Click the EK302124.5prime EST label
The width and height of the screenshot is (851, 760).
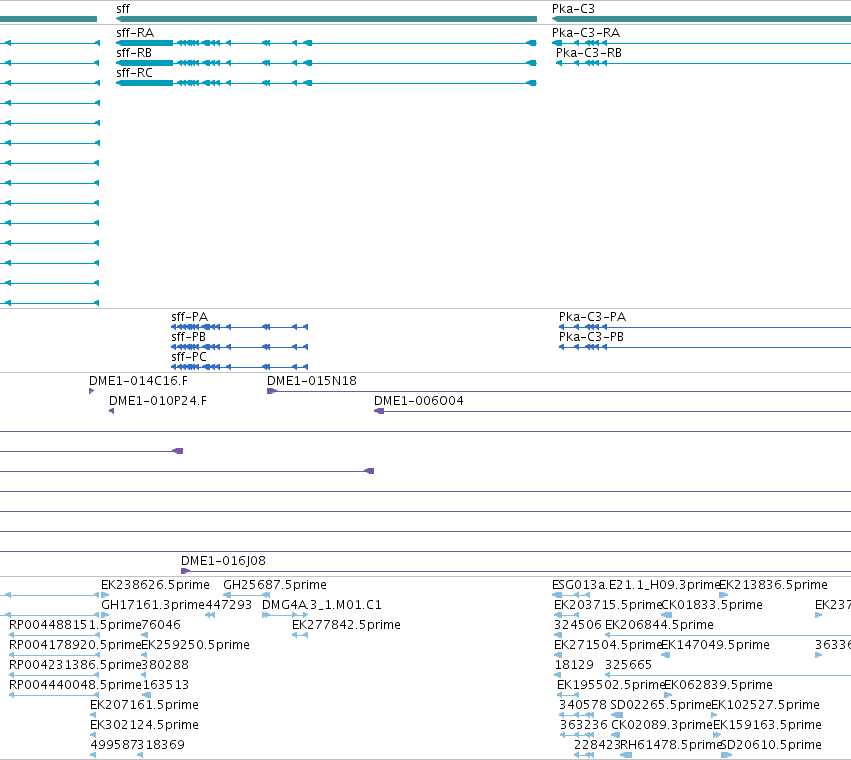point(144,725)
